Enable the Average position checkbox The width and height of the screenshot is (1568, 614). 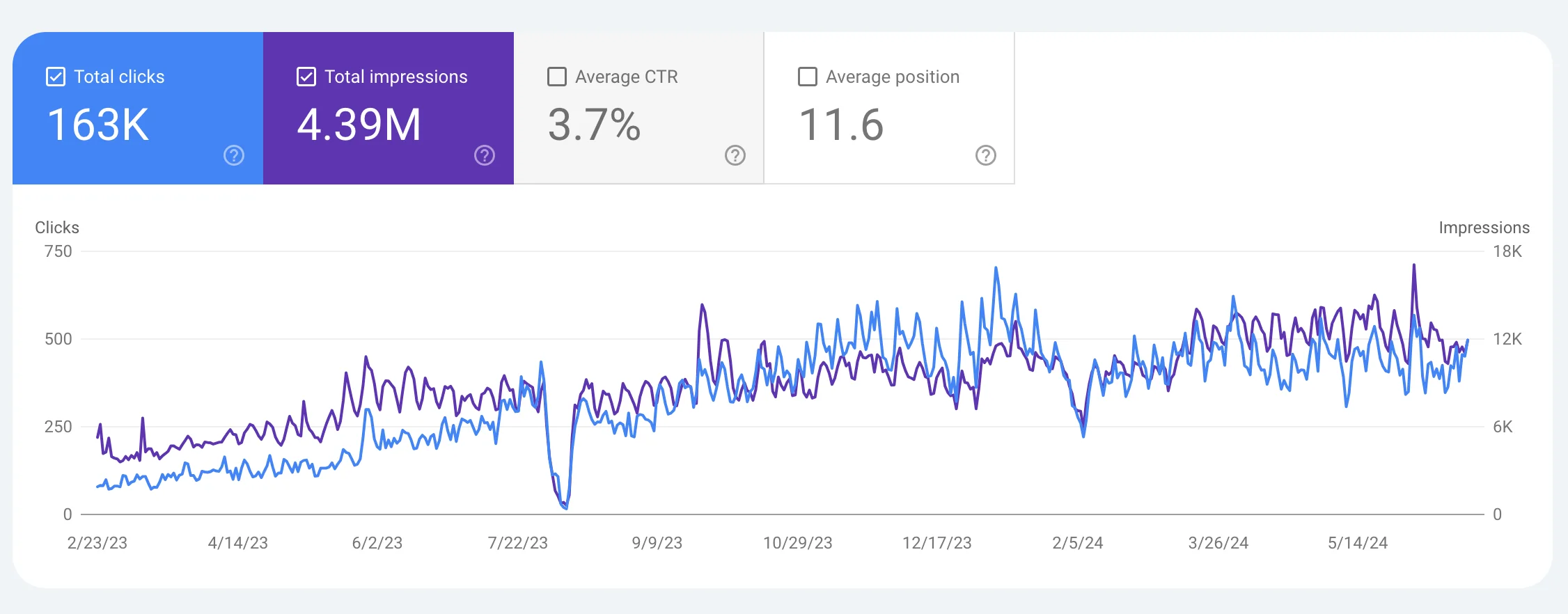click(808, 77)
